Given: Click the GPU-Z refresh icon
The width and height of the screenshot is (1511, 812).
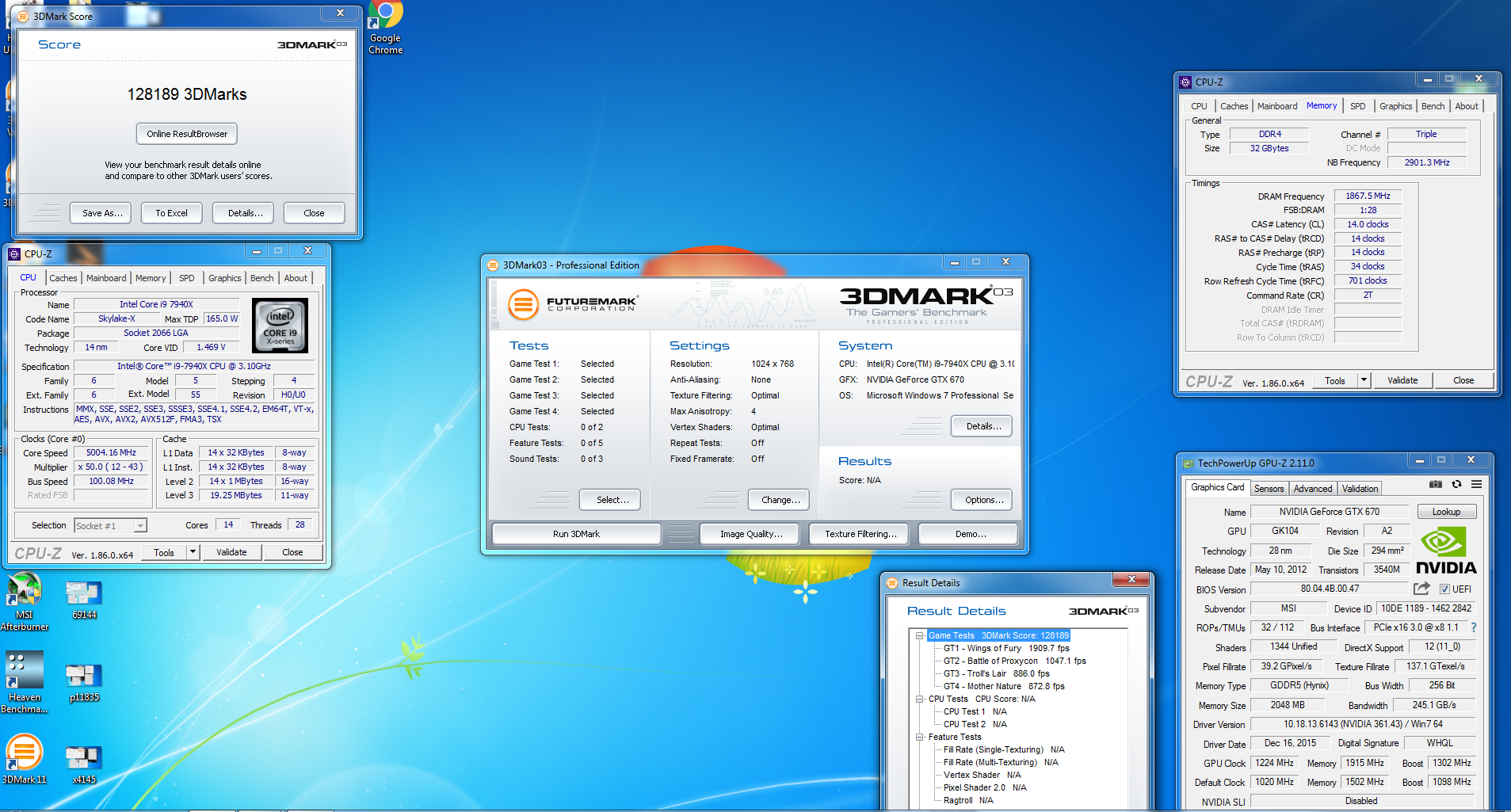Looking at the screenshot, I should tap(1456, 484).
